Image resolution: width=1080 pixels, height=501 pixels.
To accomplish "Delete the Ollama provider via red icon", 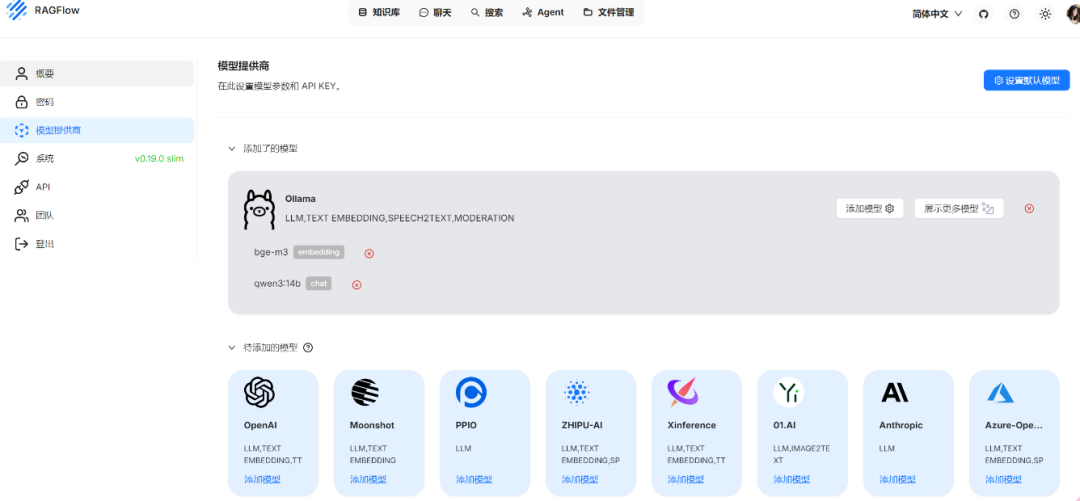I will pos(1029,209).
